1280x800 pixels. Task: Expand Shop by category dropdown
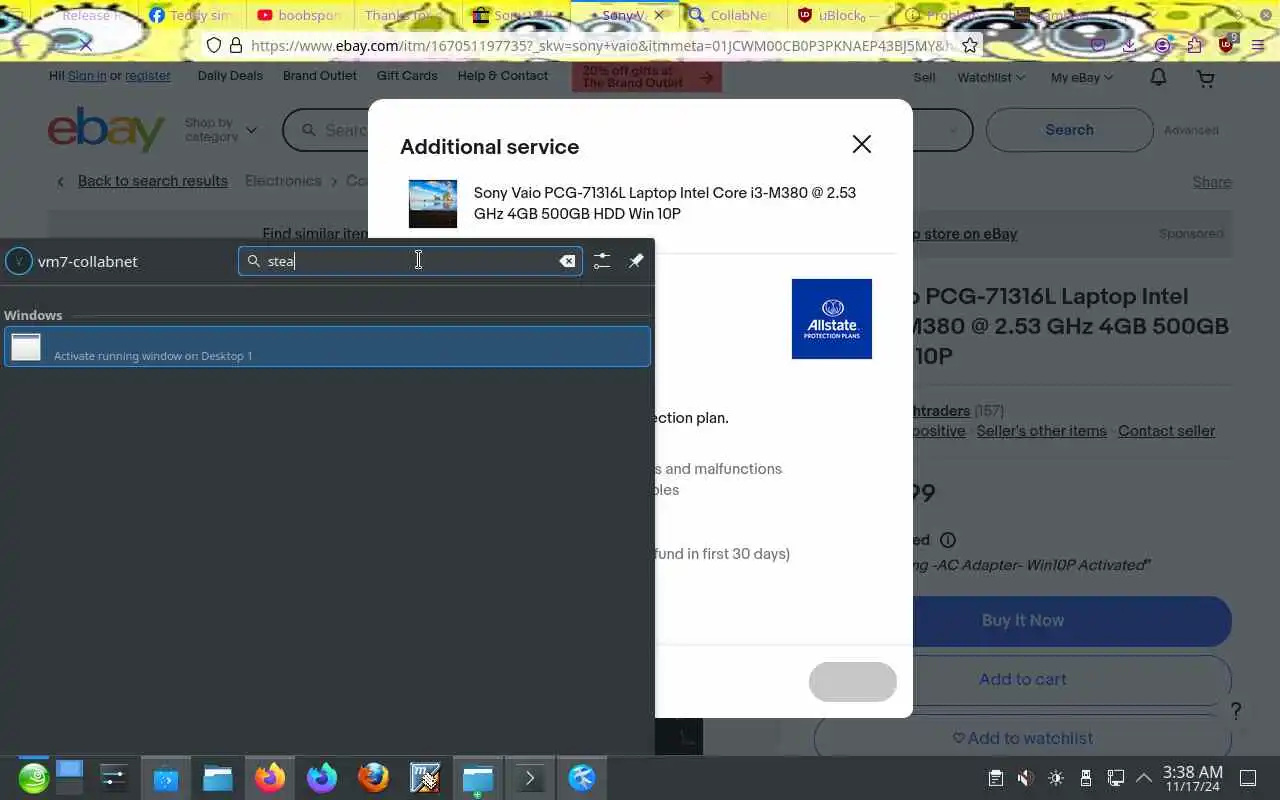click(220, 130)
